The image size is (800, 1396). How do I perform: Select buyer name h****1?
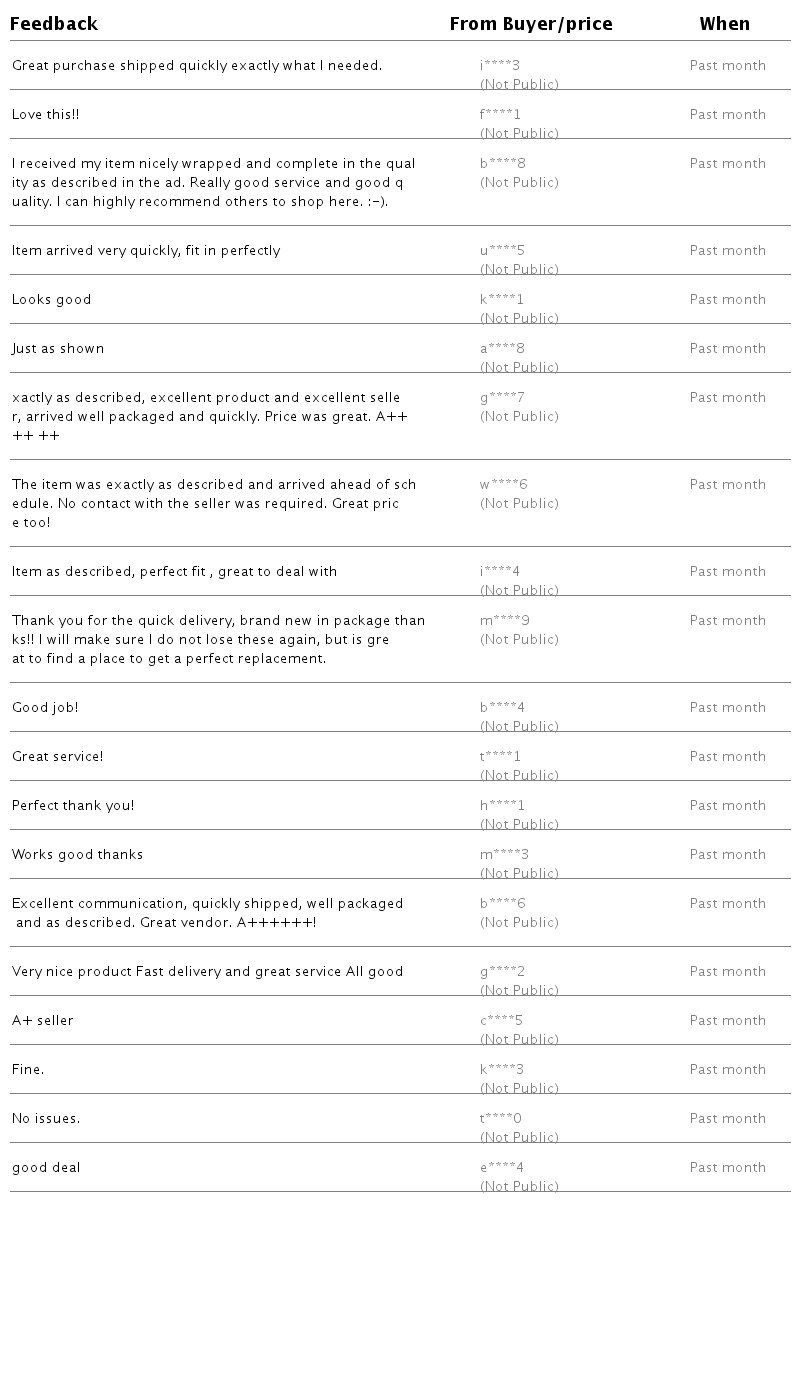502,806
